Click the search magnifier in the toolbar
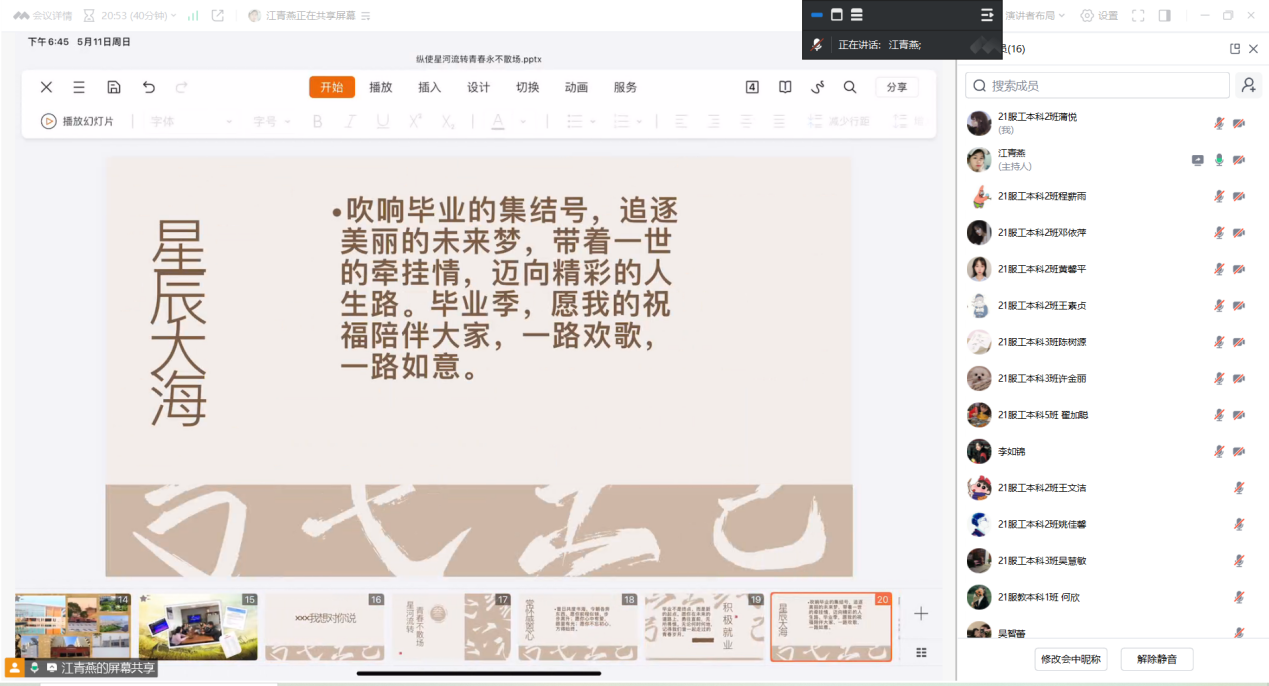The image size is (1269, 686). (x=850, y=87)
